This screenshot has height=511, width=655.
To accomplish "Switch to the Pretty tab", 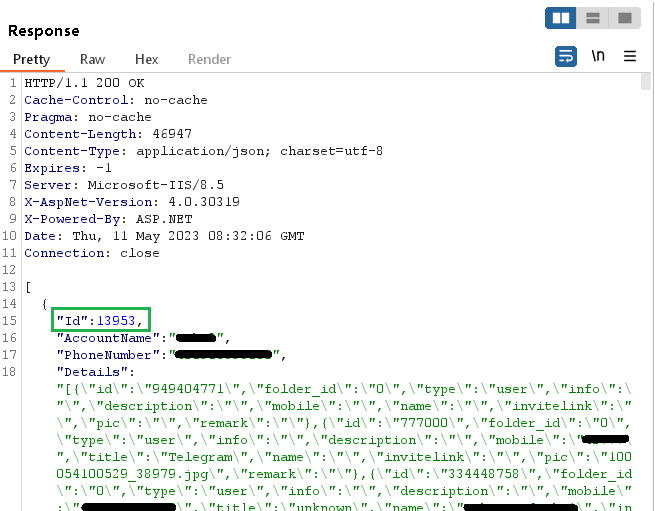I will (31, 59).
